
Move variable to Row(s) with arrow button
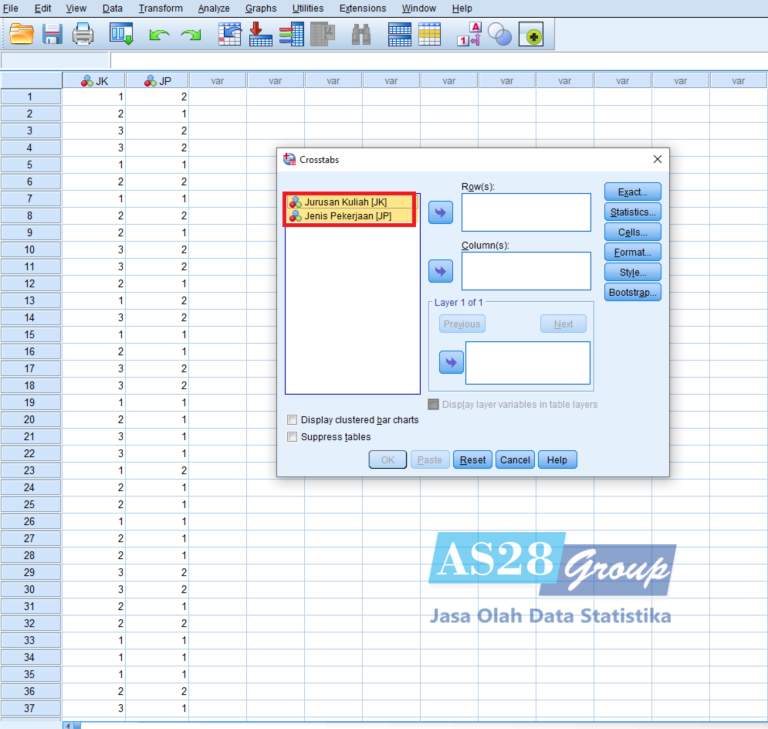[x=440, y=212]
